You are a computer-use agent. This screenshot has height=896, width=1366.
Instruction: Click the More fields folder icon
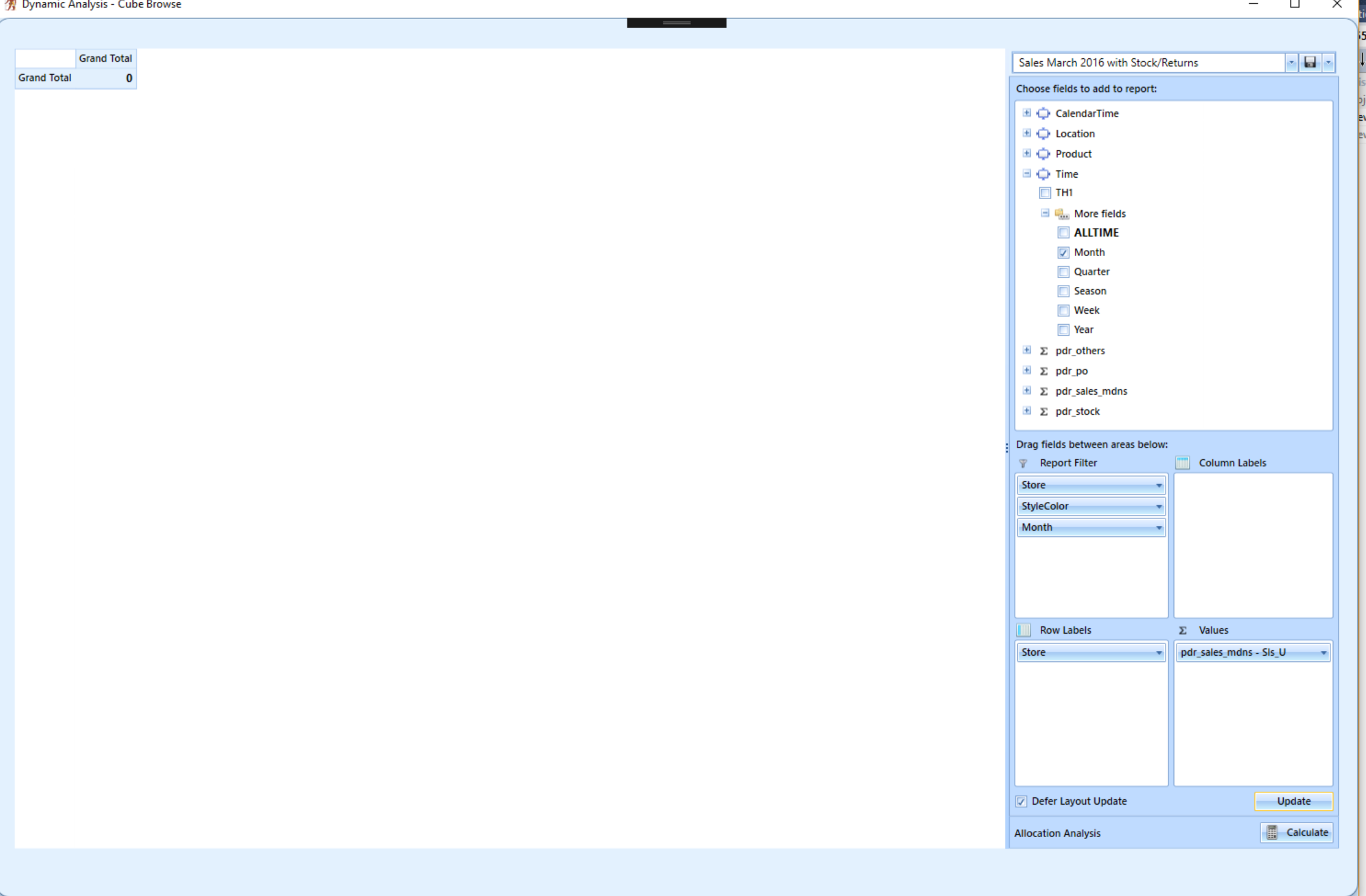[x=1061, y=214]
